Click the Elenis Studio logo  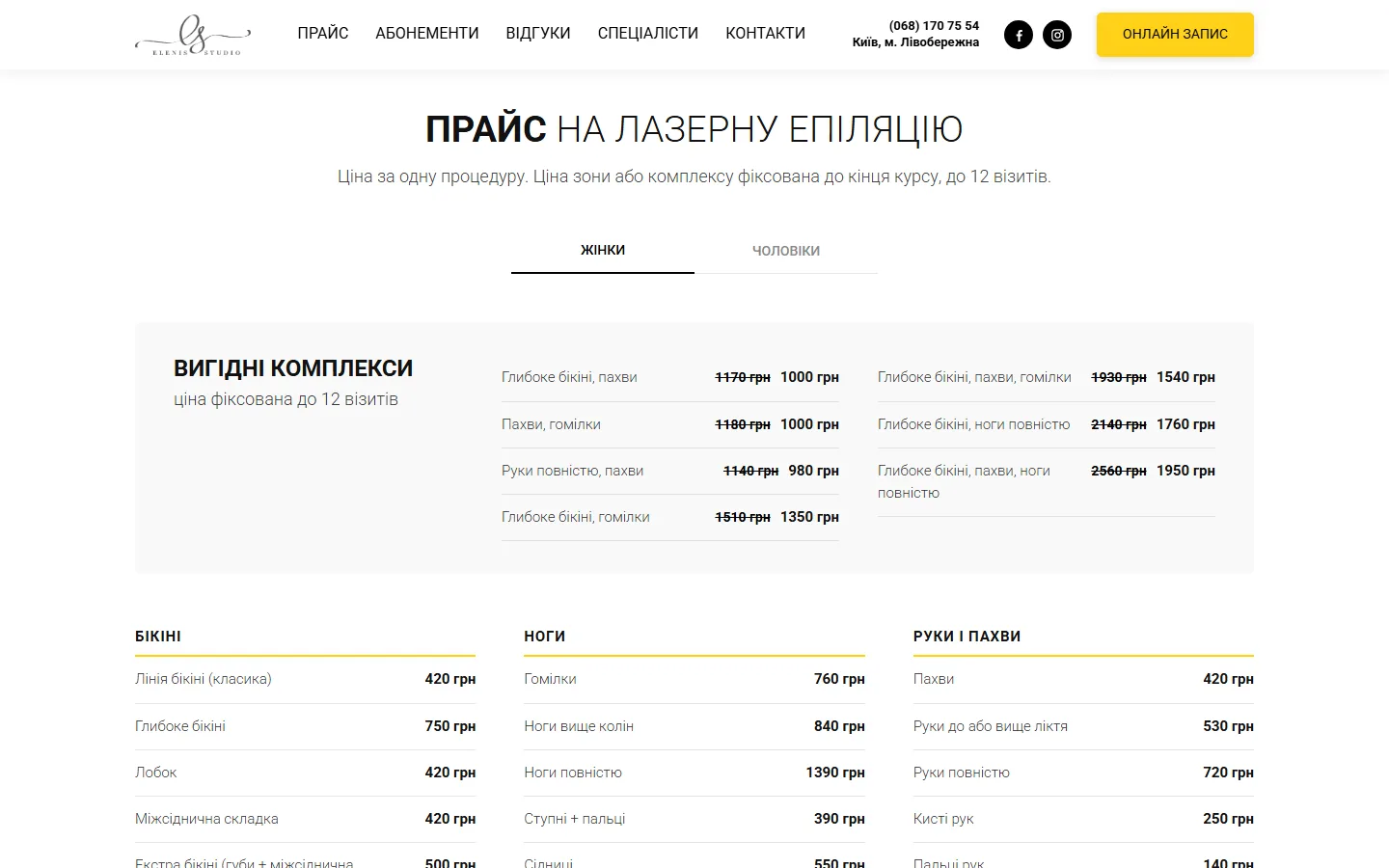(x=193, y=35)
